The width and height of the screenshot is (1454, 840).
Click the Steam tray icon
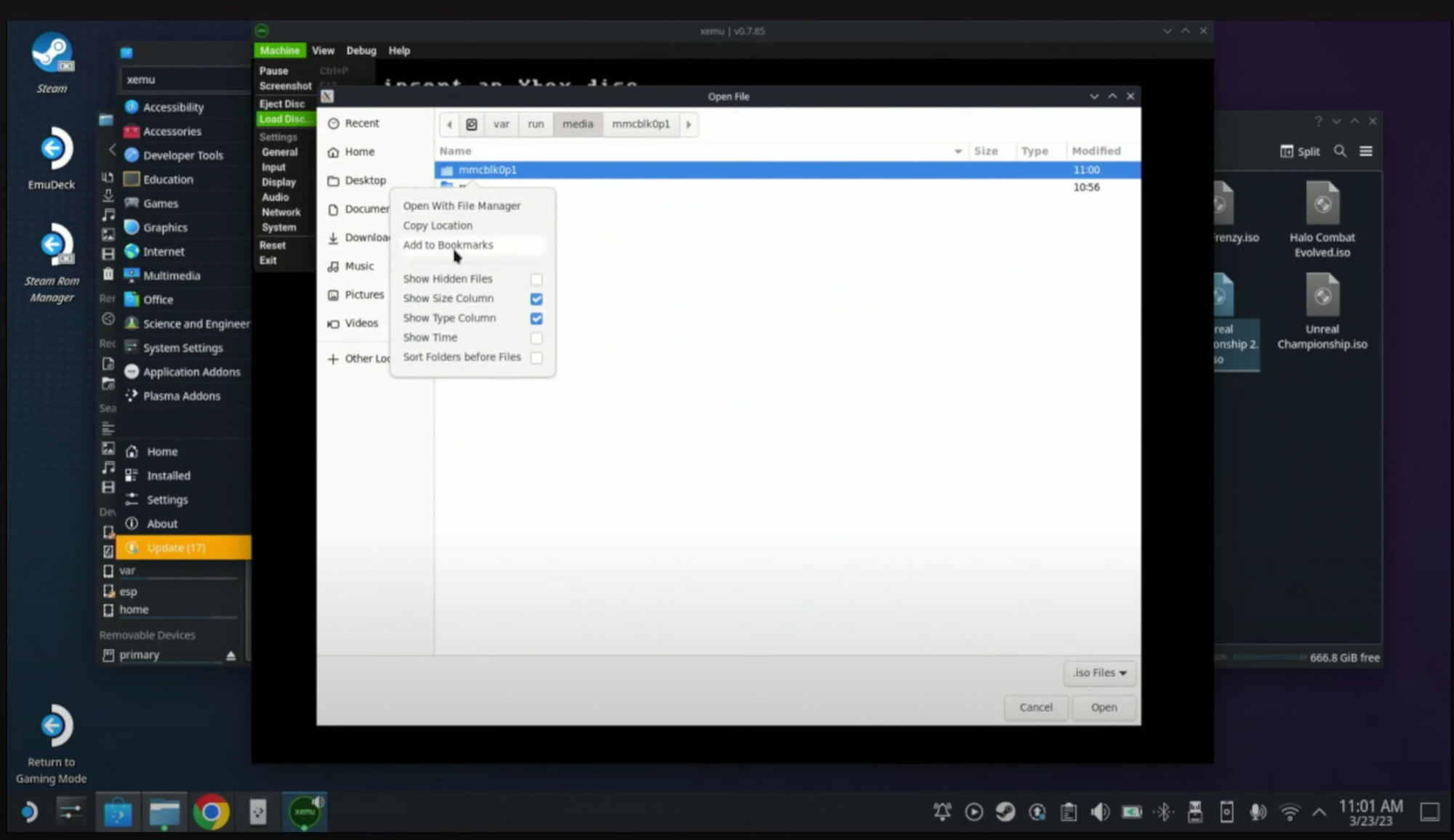[1005, 812]
